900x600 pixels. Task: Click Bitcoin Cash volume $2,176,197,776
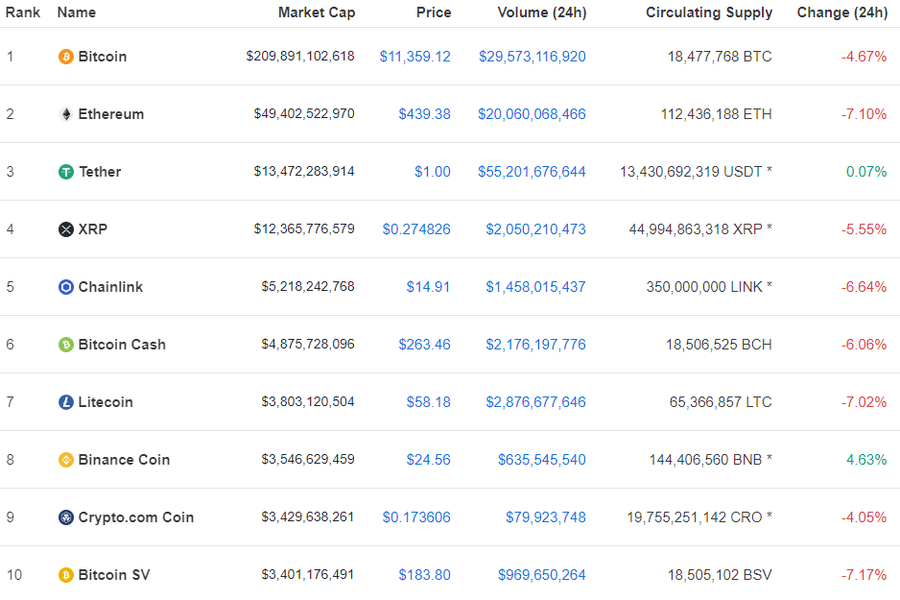[536, 344]
